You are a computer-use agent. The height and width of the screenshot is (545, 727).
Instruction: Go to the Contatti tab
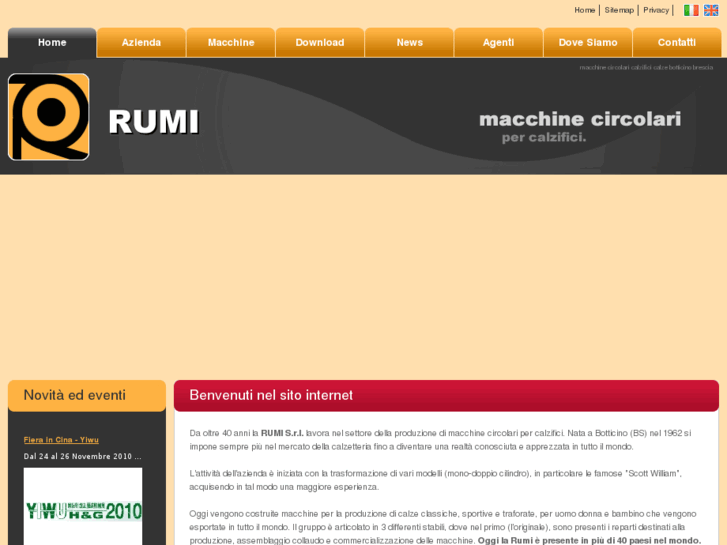677,43
